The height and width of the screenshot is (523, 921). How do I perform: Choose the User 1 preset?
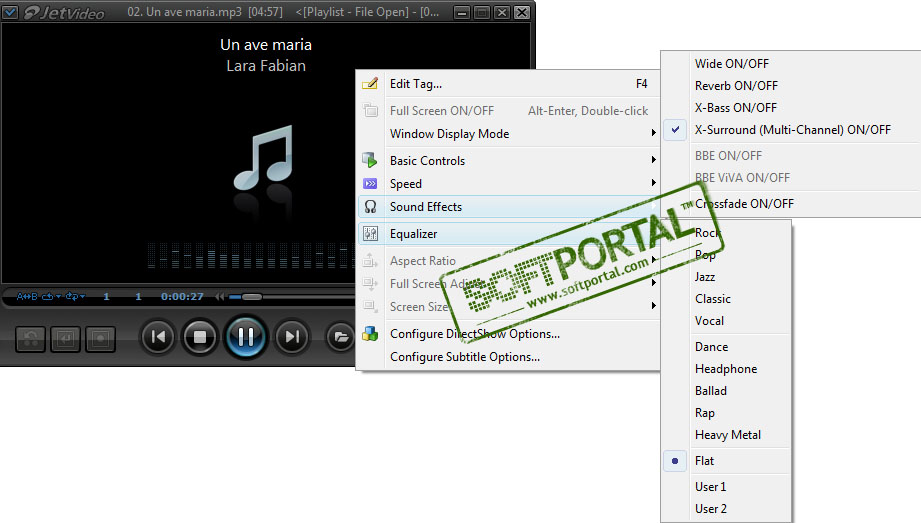tap(711, 487)
